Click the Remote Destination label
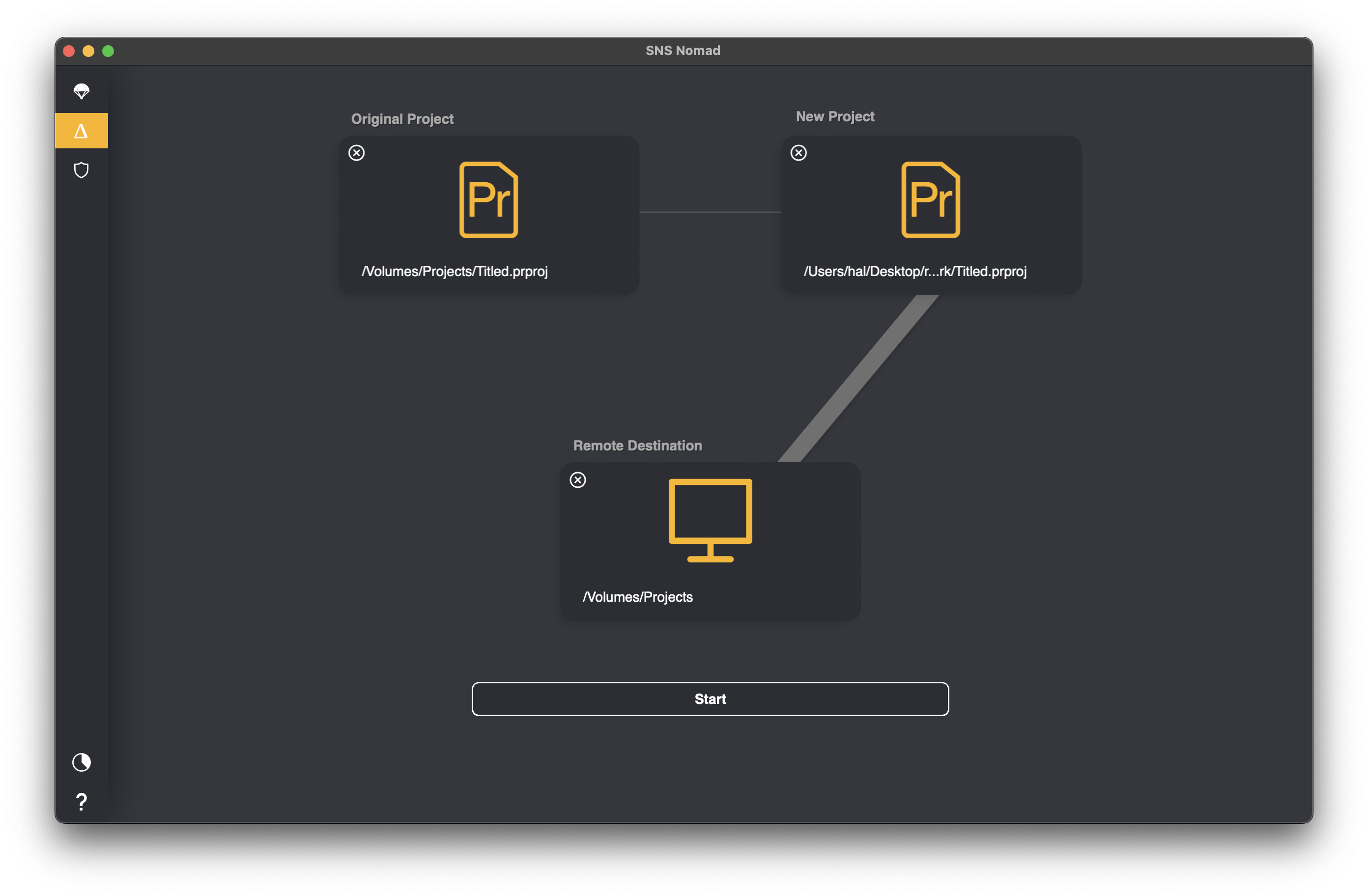This screenshot has height=896, width=1368. tap(637, 446)
